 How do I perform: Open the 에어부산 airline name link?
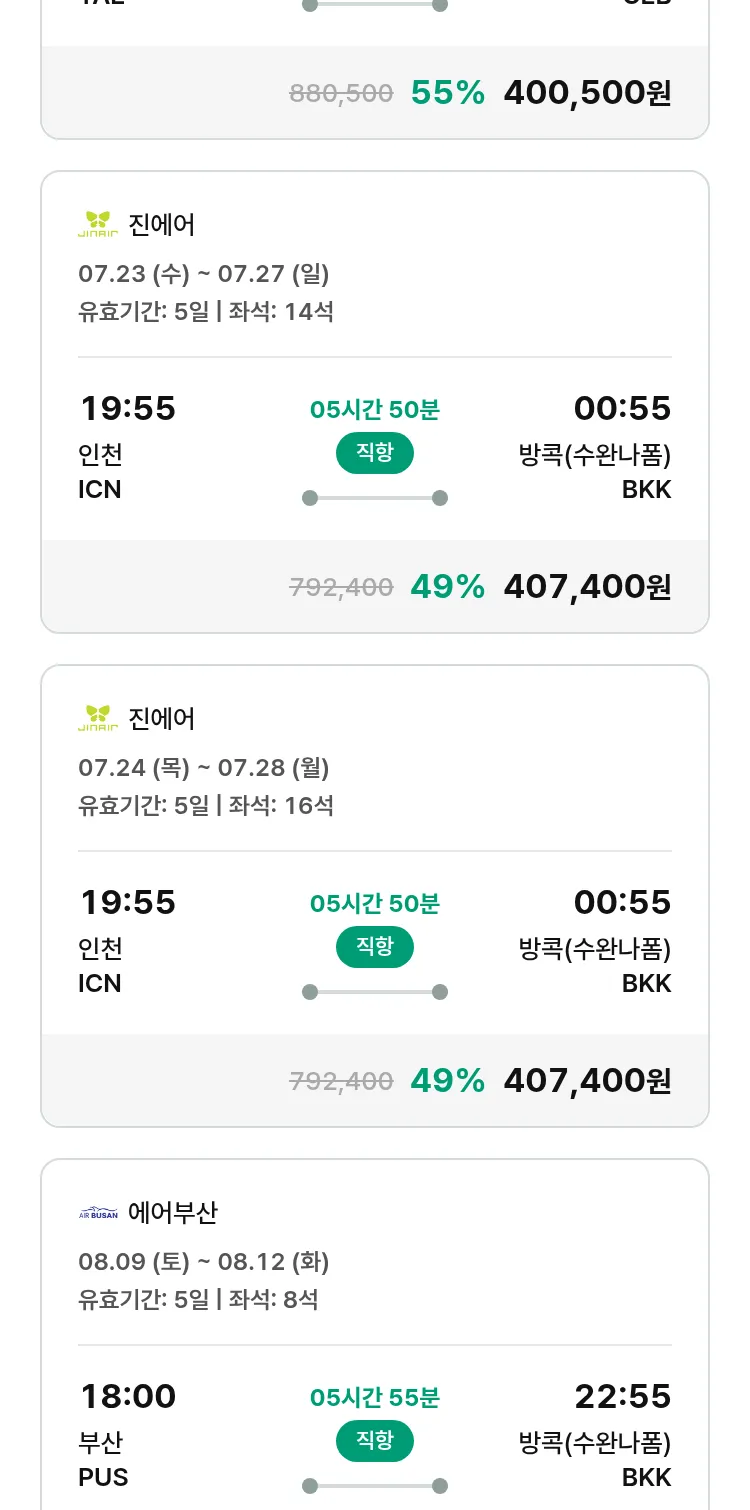pos(173,1213)
